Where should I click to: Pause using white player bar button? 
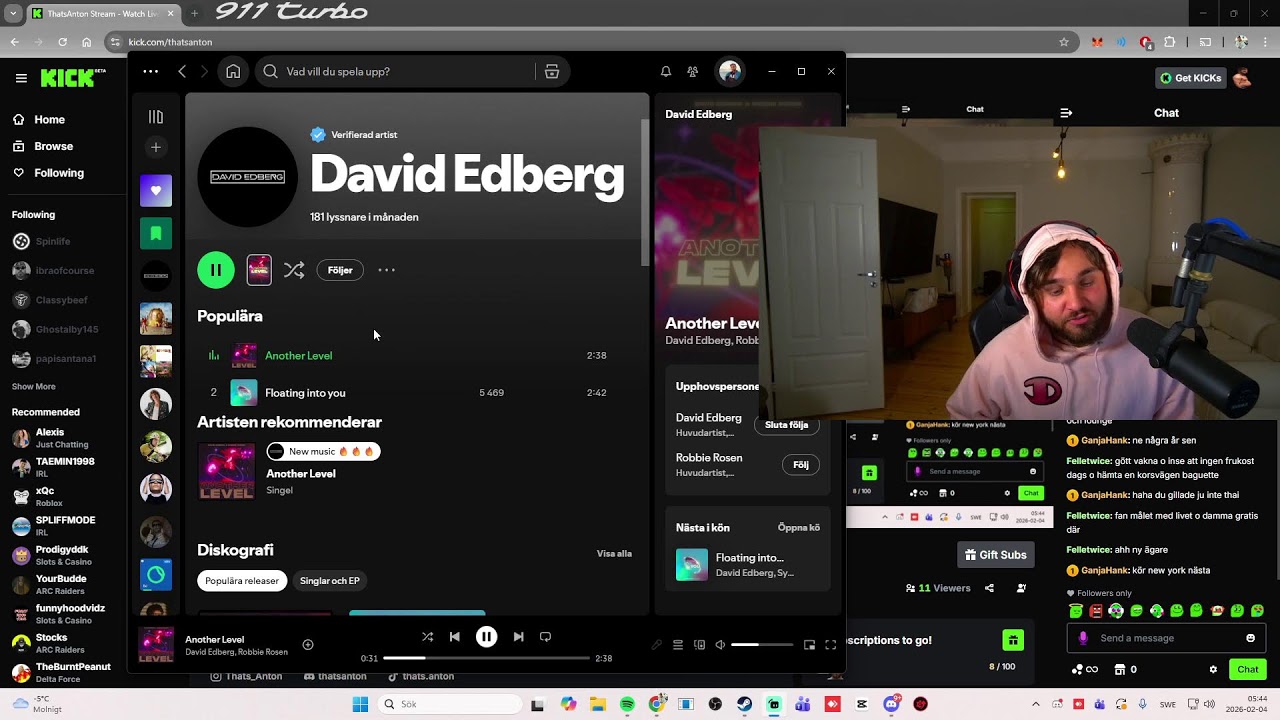tap(486, 637)
